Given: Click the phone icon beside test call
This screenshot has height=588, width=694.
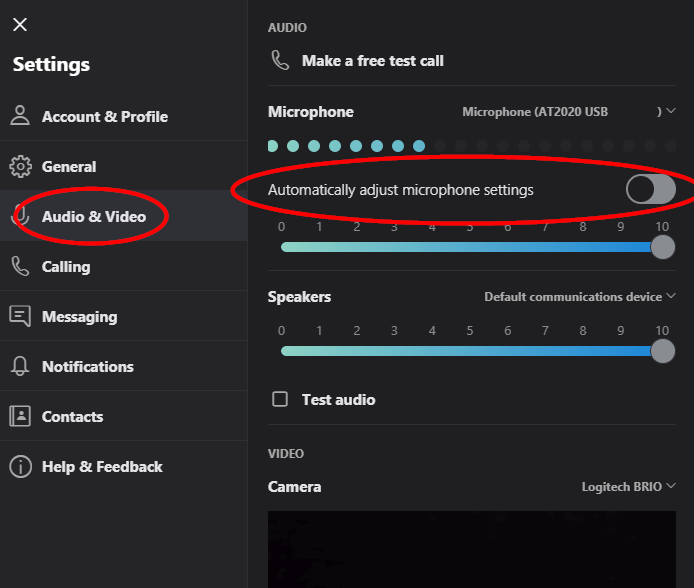Looking at the screenshot, I should [280, 60].
